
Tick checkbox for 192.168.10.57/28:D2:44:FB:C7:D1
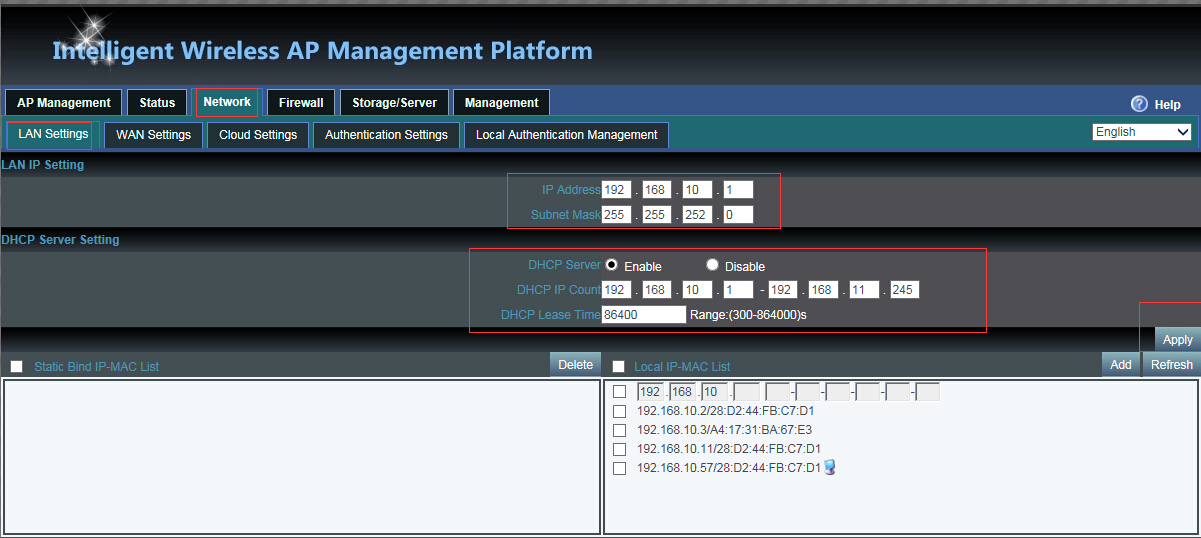(620, 468)
